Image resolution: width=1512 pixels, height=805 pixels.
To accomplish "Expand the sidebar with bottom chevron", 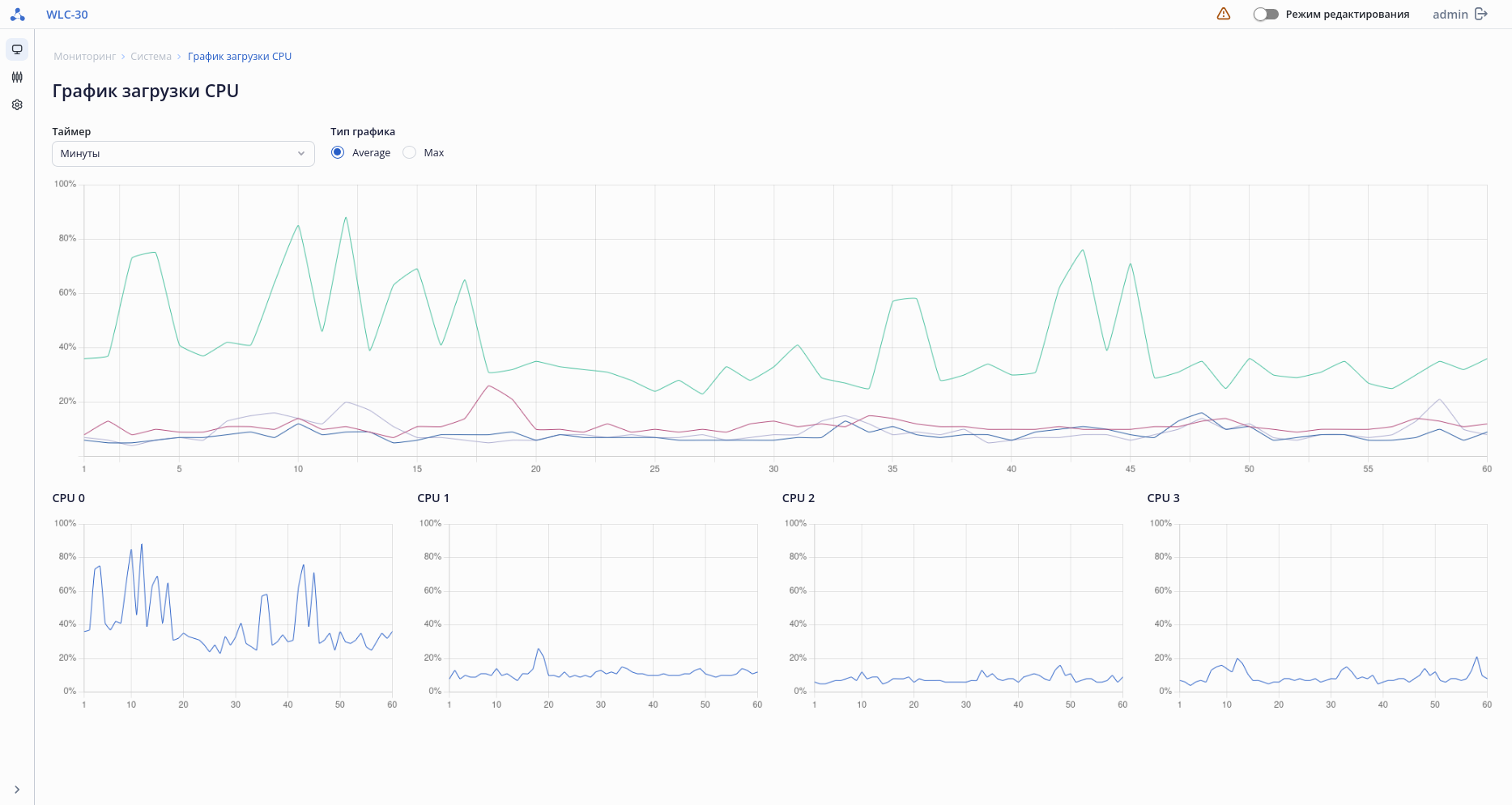I will 17,790.
